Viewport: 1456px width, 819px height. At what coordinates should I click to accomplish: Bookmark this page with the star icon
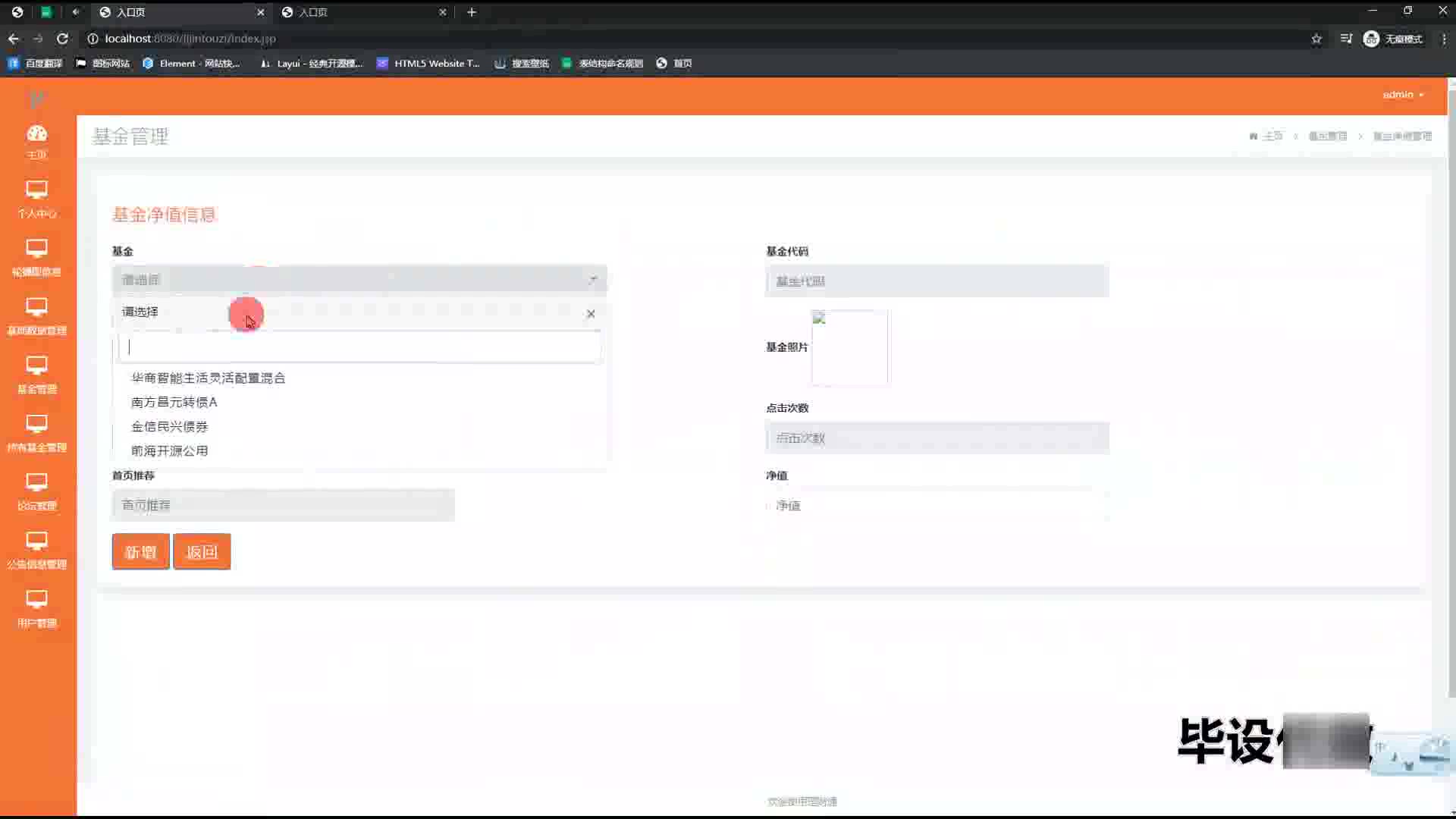1316,39
